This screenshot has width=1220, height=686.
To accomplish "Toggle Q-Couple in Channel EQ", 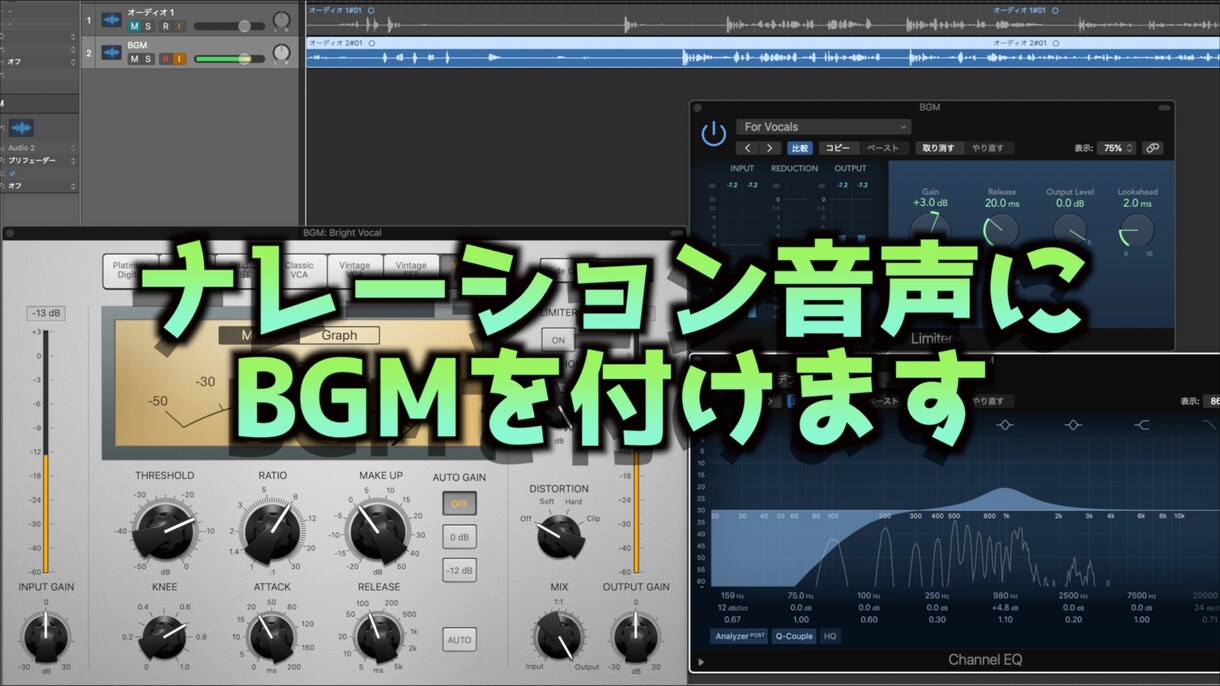I will coord(795,636).
